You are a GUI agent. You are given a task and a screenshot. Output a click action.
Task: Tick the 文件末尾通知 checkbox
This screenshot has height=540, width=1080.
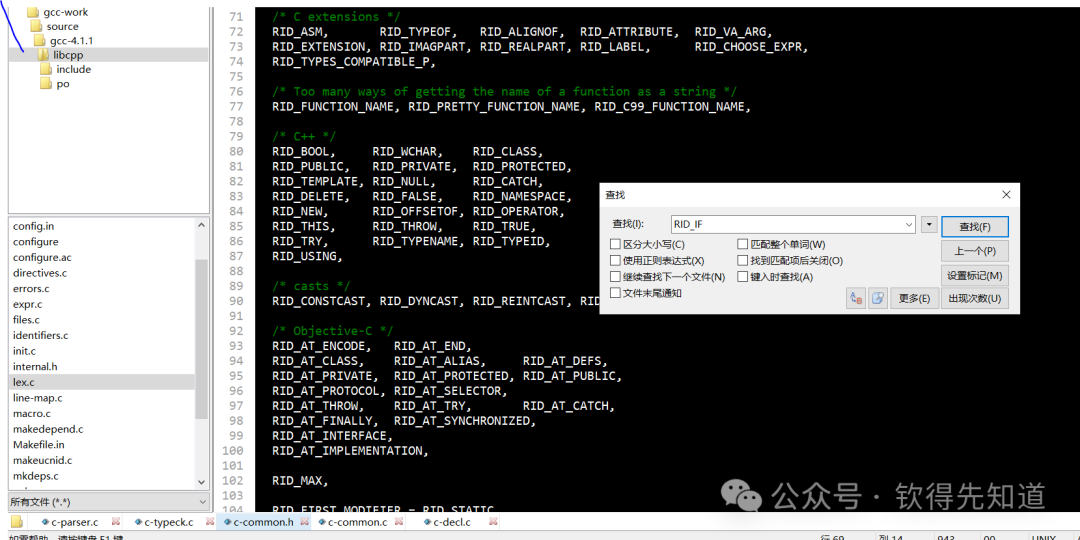pyautogui.click(x=615, y=293)
